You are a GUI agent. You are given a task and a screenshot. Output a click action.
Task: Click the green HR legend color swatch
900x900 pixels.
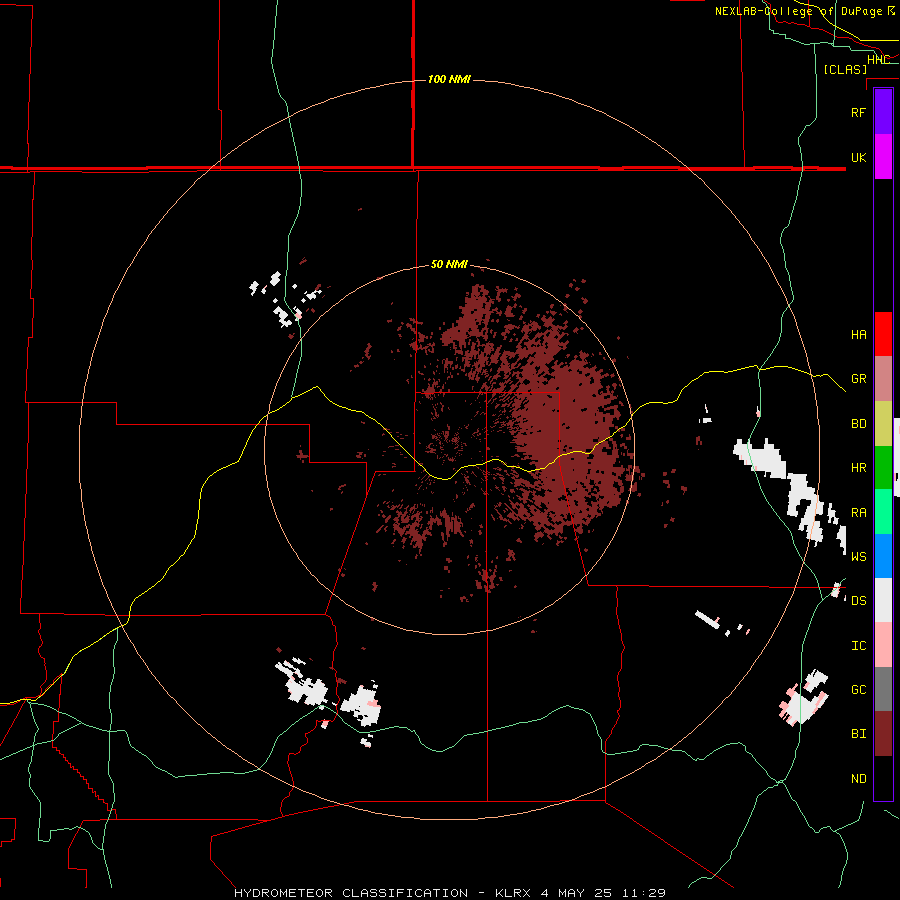883,468
